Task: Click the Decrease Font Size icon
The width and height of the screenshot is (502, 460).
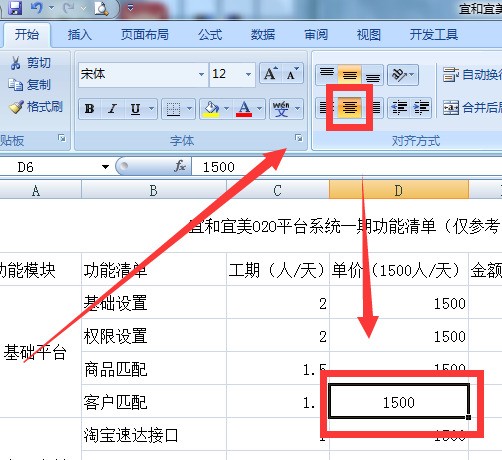Action: (293, 74)
